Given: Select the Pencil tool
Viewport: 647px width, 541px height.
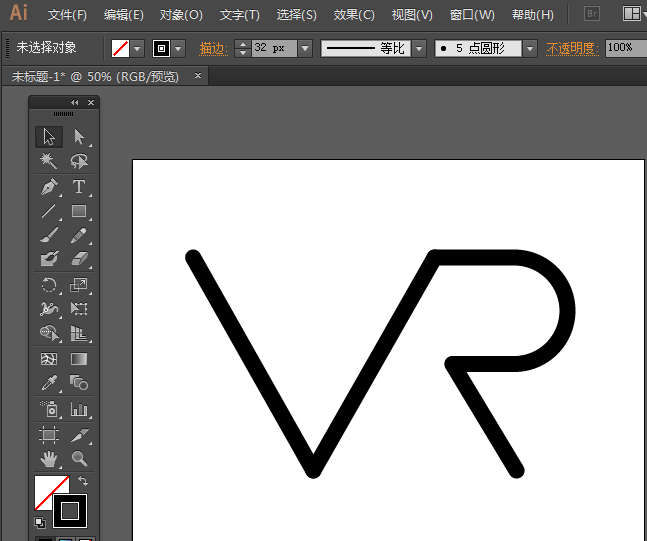Looking at the screenshot, I should pyautogui.click(x=79, y=235).
